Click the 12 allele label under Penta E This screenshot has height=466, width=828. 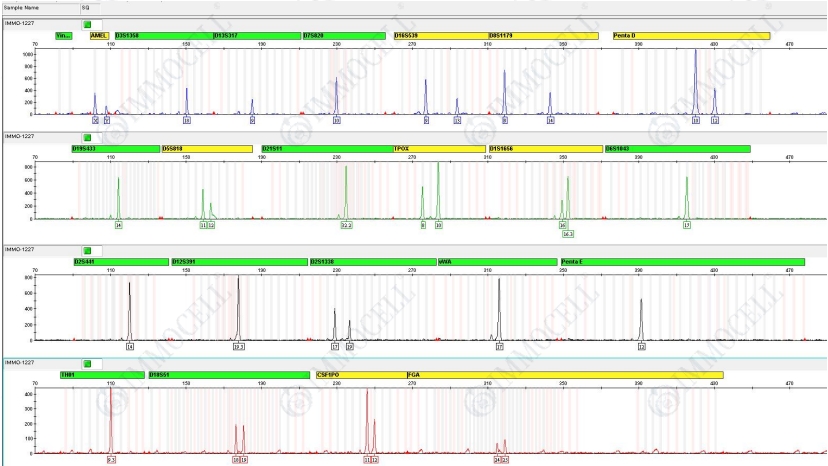642,347
